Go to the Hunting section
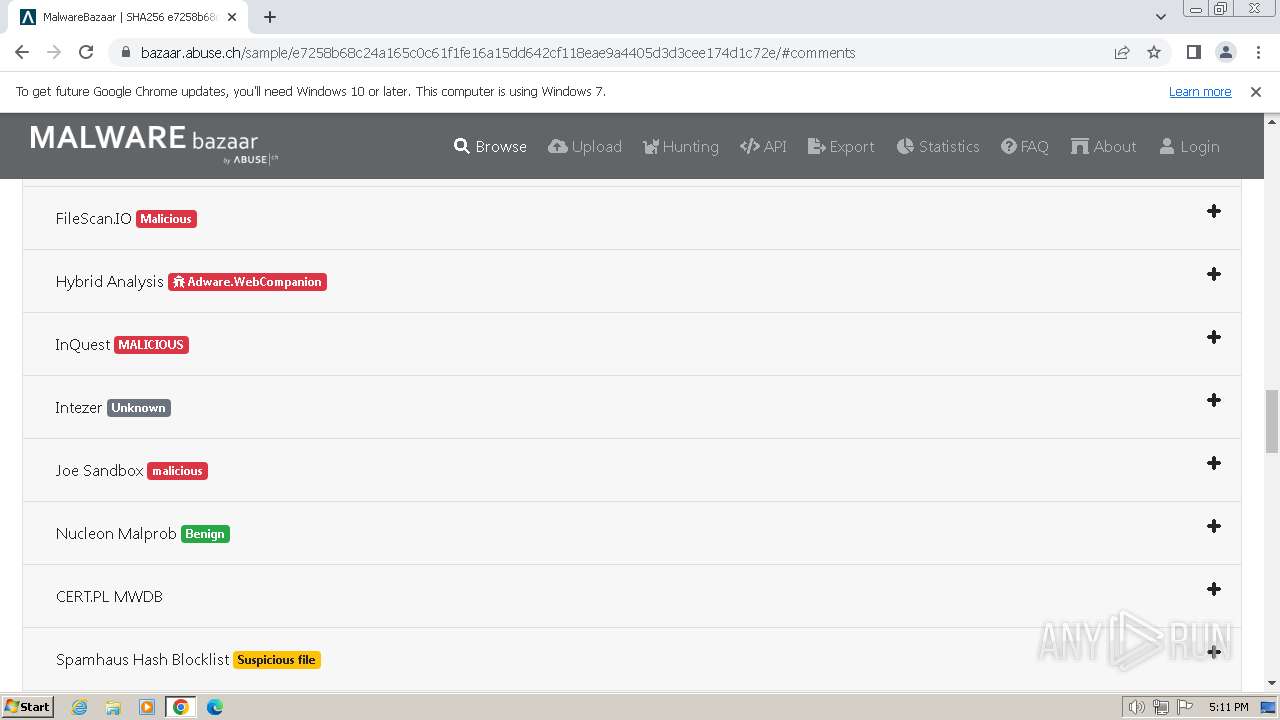 pos(681,146)
